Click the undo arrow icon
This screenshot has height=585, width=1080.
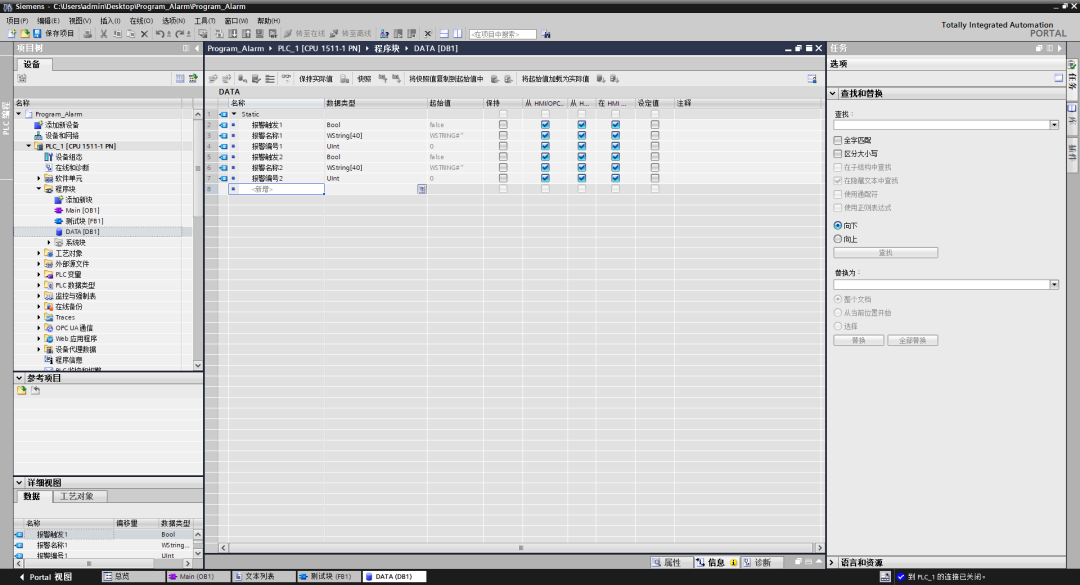click(160, 34)
